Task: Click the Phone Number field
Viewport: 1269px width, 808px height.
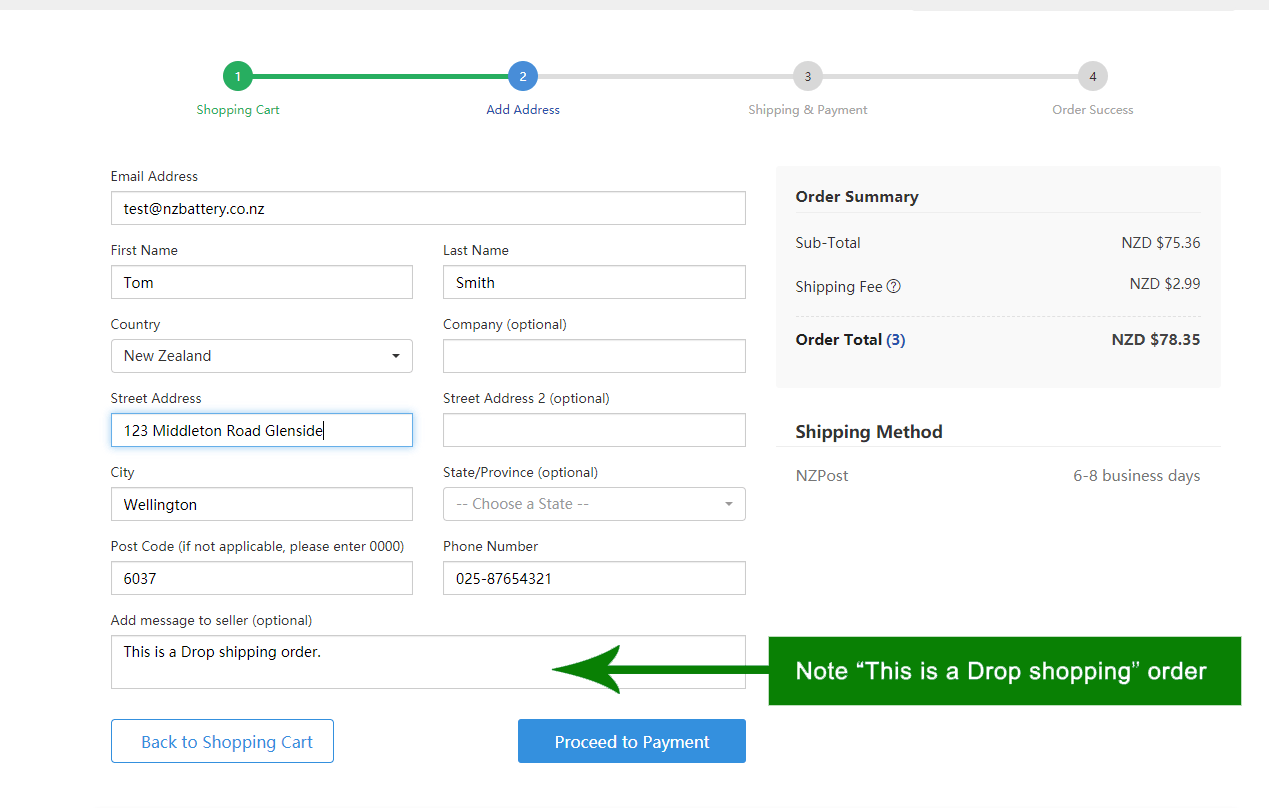Action: [x=594, y=578]
